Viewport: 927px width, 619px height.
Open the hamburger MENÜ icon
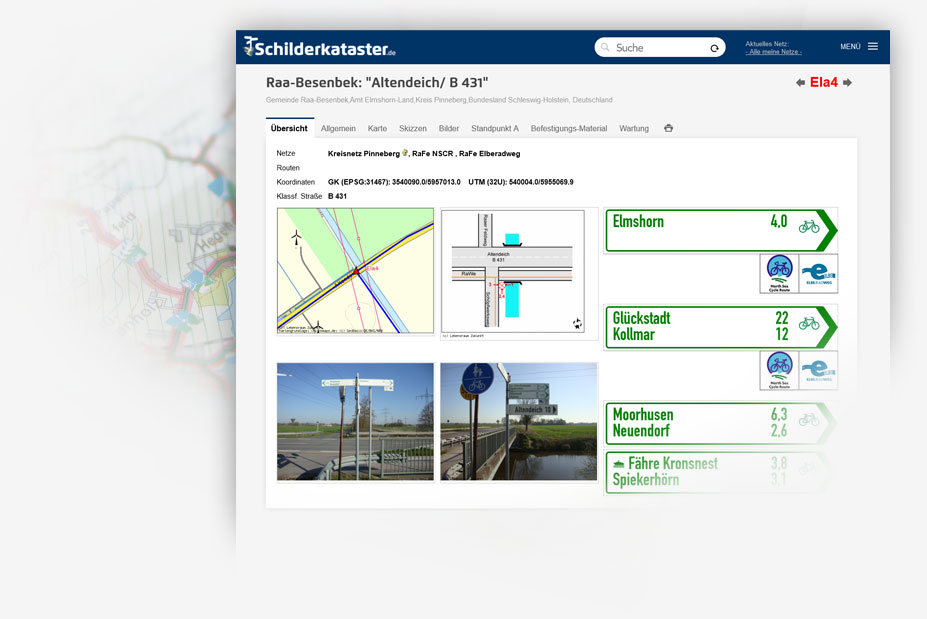click(872, 47)
